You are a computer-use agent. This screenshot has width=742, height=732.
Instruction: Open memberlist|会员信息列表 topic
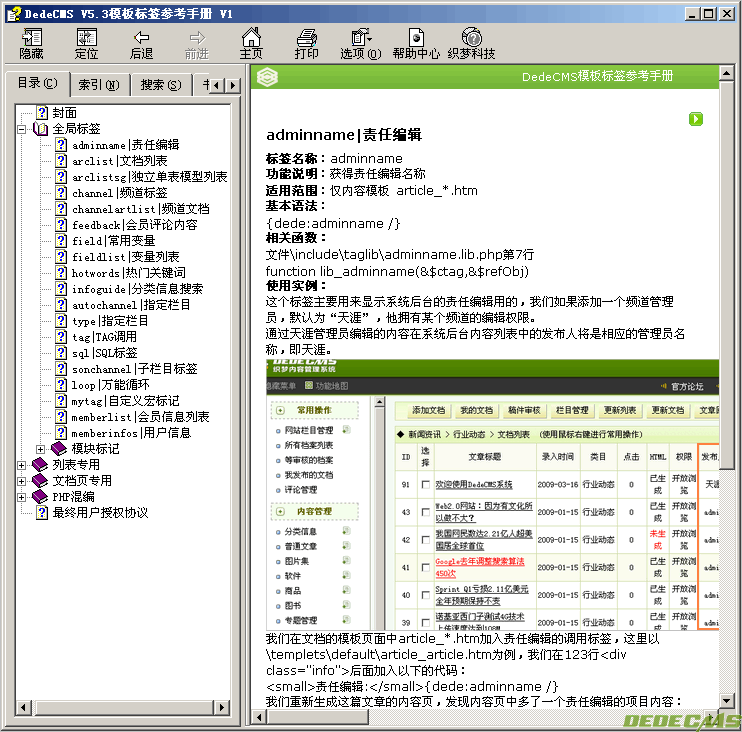point(140,417)
